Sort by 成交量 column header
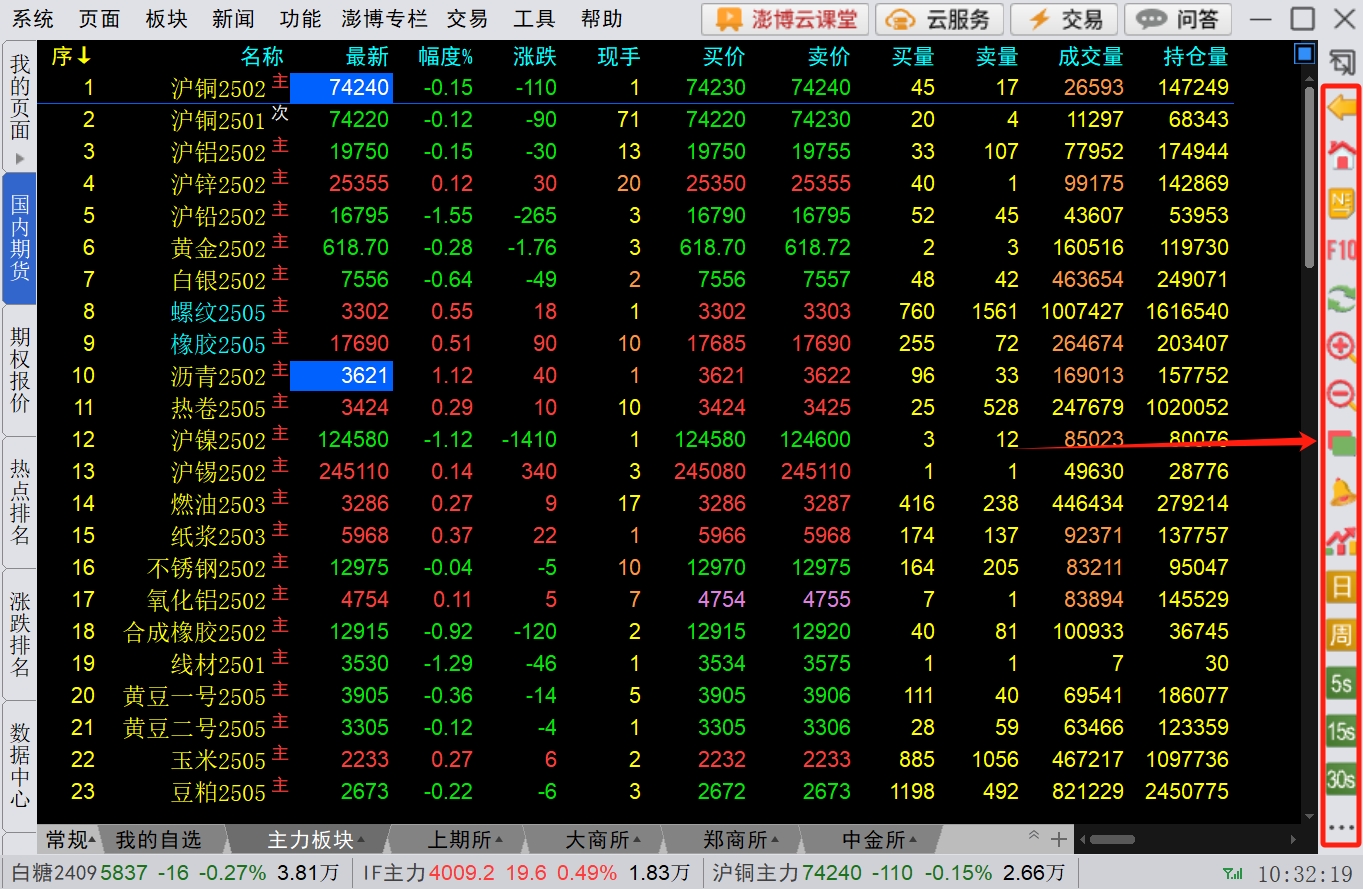The image size is (1363, 889). [x=1091, y=57]
